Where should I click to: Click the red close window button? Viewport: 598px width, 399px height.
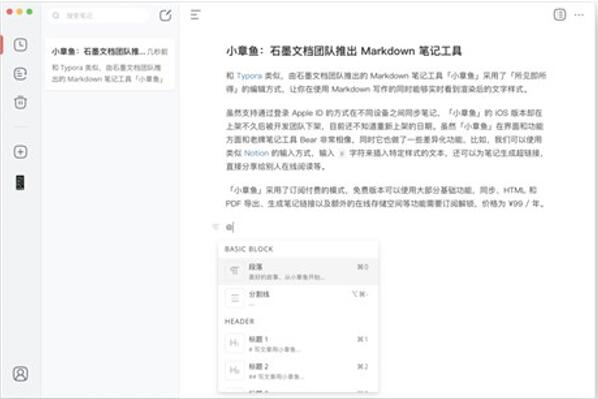click(x=10, y=12)
